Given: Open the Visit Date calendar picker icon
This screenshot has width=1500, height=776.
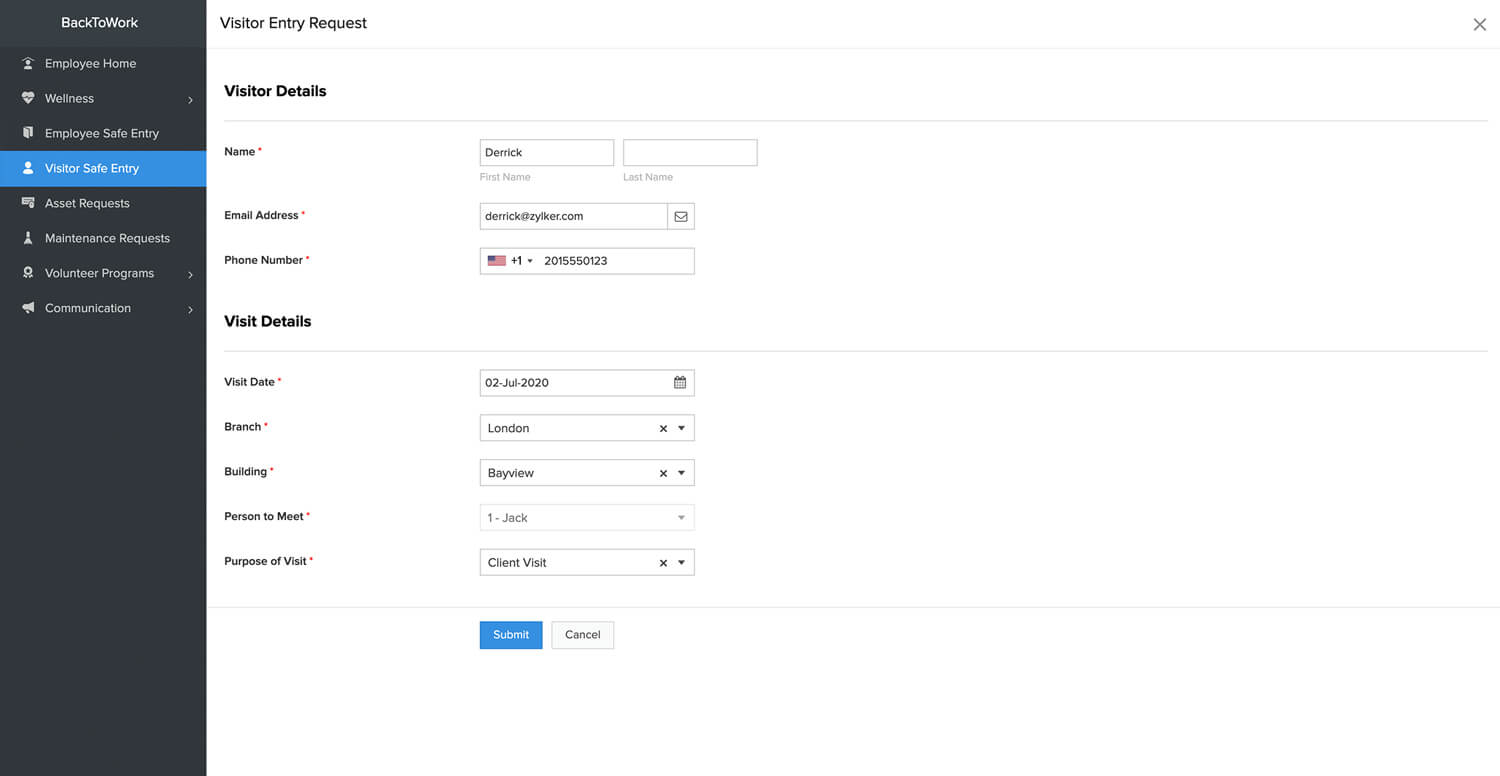Looking at the screenshot, I should coord(680,382).
